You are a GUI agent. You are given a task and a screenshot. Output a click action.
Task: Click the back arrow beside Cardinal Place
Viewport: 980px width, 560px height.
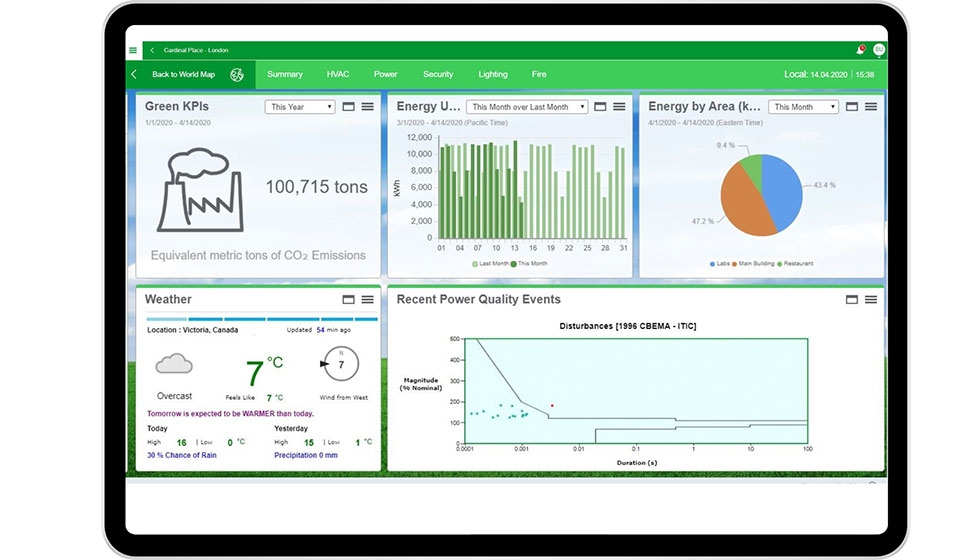pyautogui.click(x=152, y=50)
